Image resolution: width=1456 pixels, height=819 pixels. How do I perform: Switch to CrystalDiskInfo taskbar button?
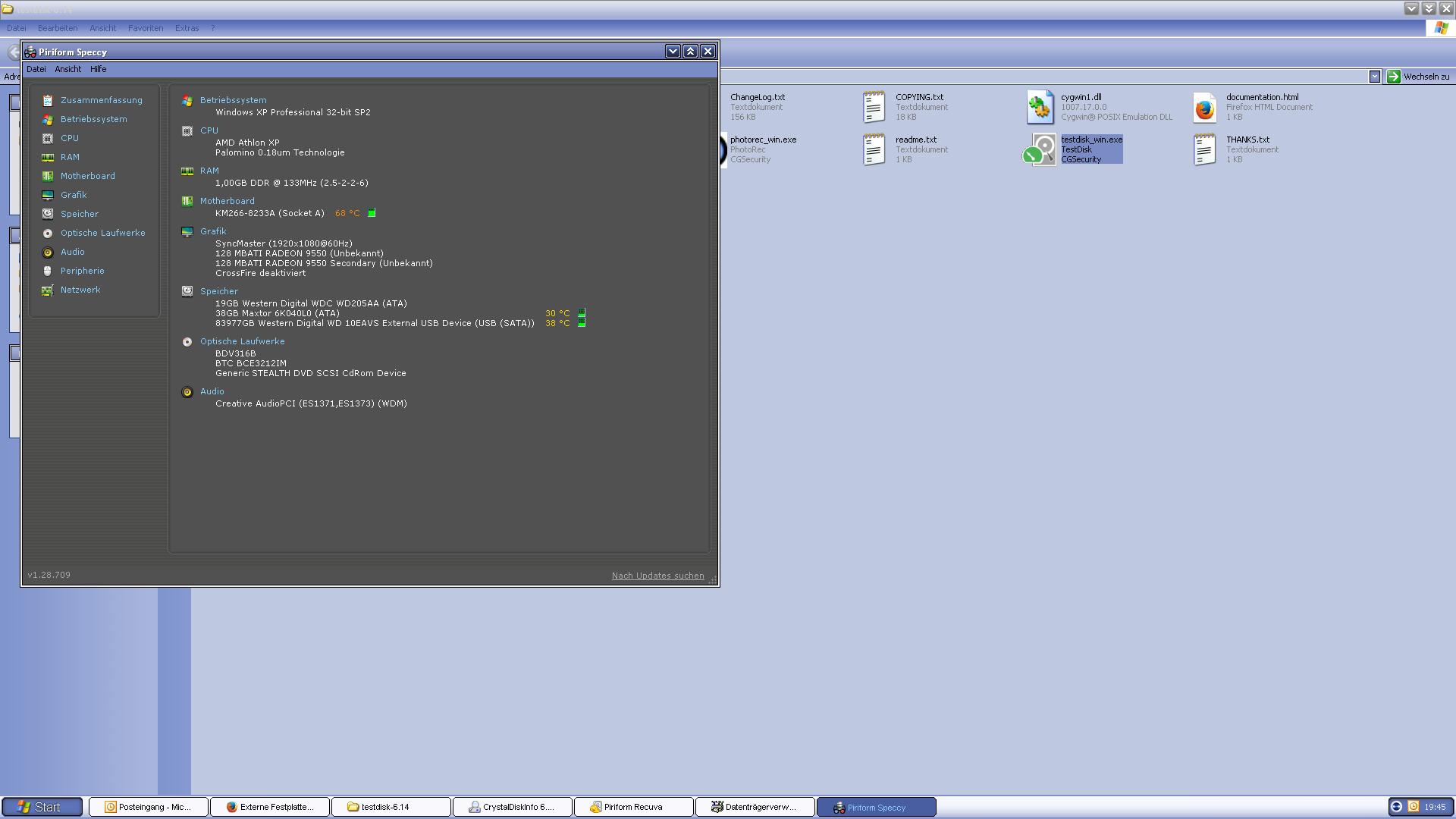512,807
